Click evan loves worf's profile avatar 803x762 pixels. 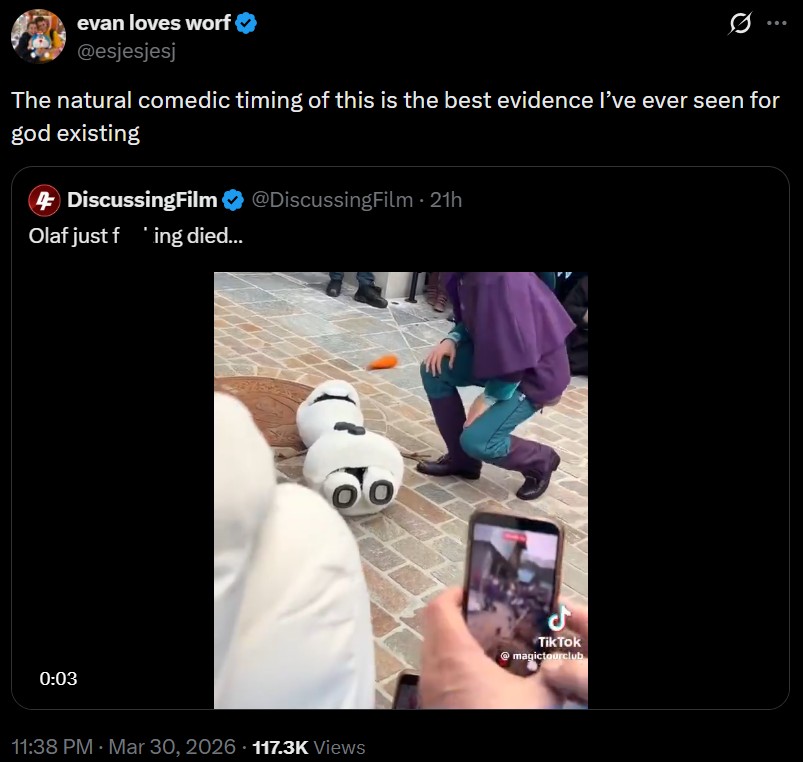pos(38,37)
